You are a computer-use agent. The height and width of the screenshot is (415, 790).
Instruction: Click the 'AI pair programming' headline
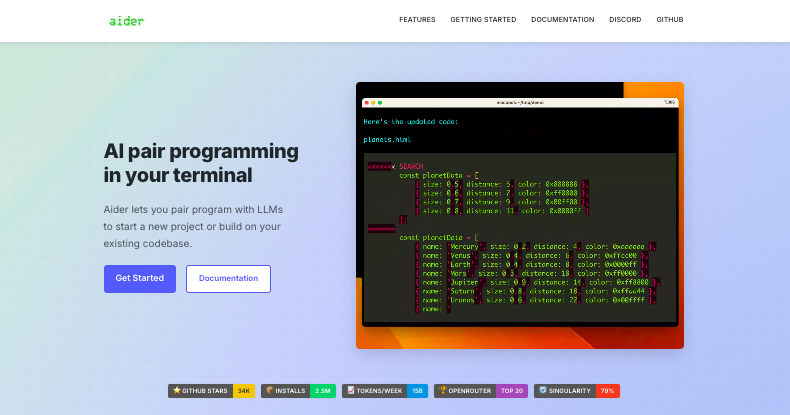tap(201, 163)
